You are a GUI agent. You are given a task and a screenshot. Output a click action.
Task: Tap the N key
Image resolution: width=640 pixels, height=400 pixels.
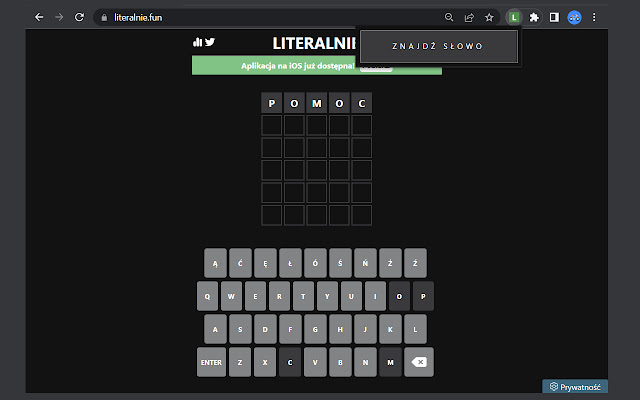pyautogui.click(x=365, y=362)
